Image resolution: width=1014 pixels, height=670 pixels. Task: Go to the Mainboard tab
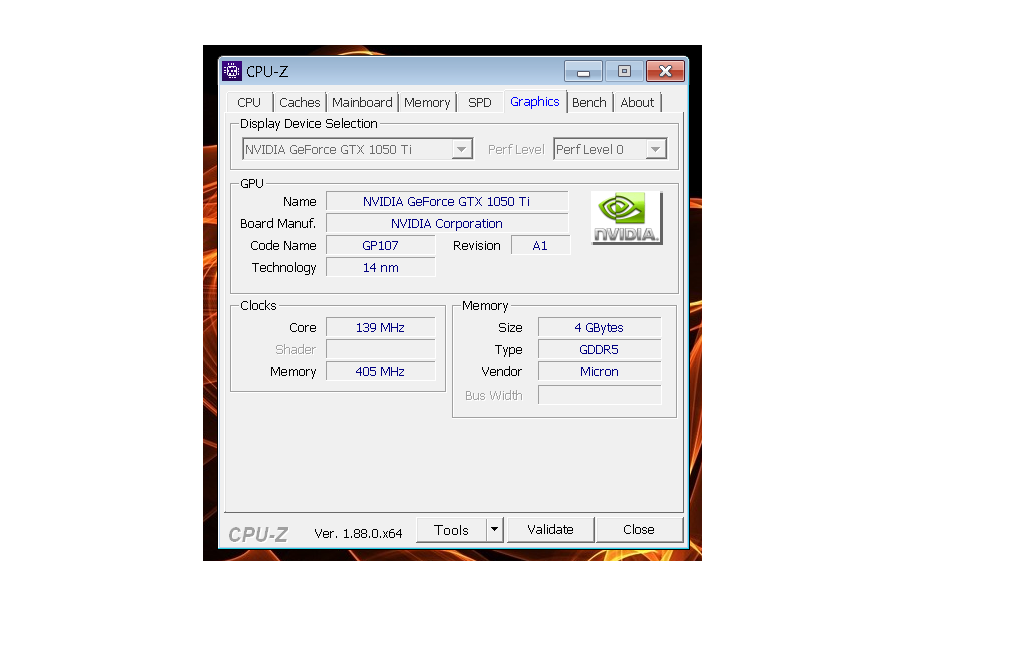[x=362, y=103]
